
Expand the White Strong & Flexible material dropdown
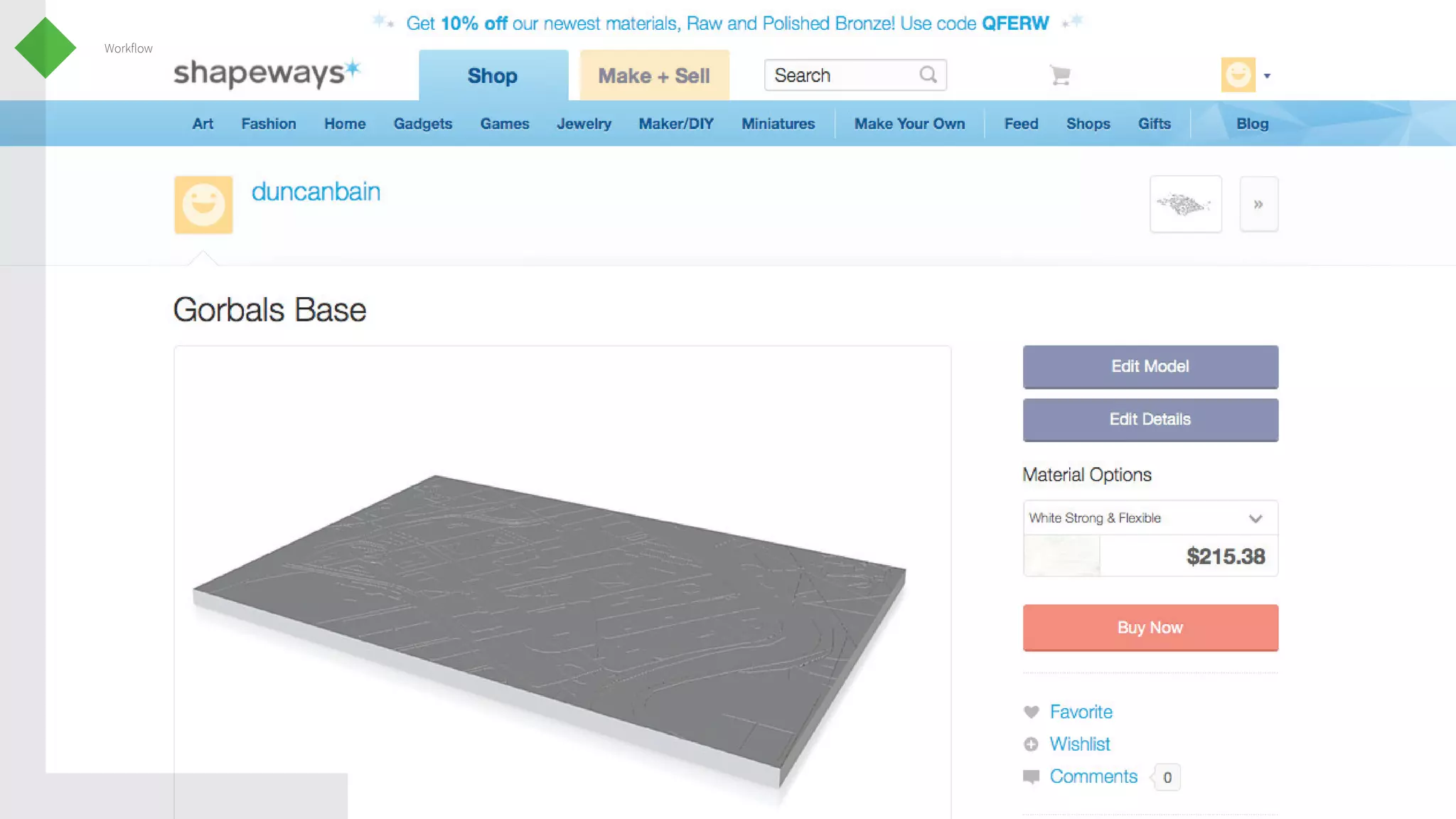click(x=1150, y=518)
